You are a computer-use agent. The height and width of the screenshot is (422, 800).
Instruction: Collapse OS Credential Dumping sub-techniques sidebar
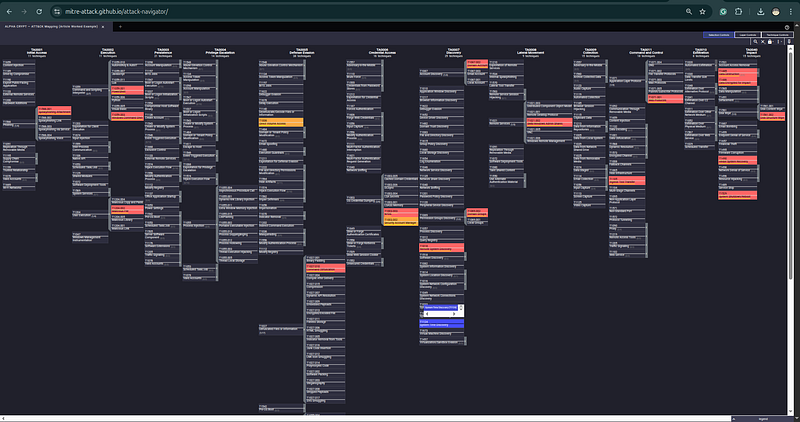click(x=383, y=200)
